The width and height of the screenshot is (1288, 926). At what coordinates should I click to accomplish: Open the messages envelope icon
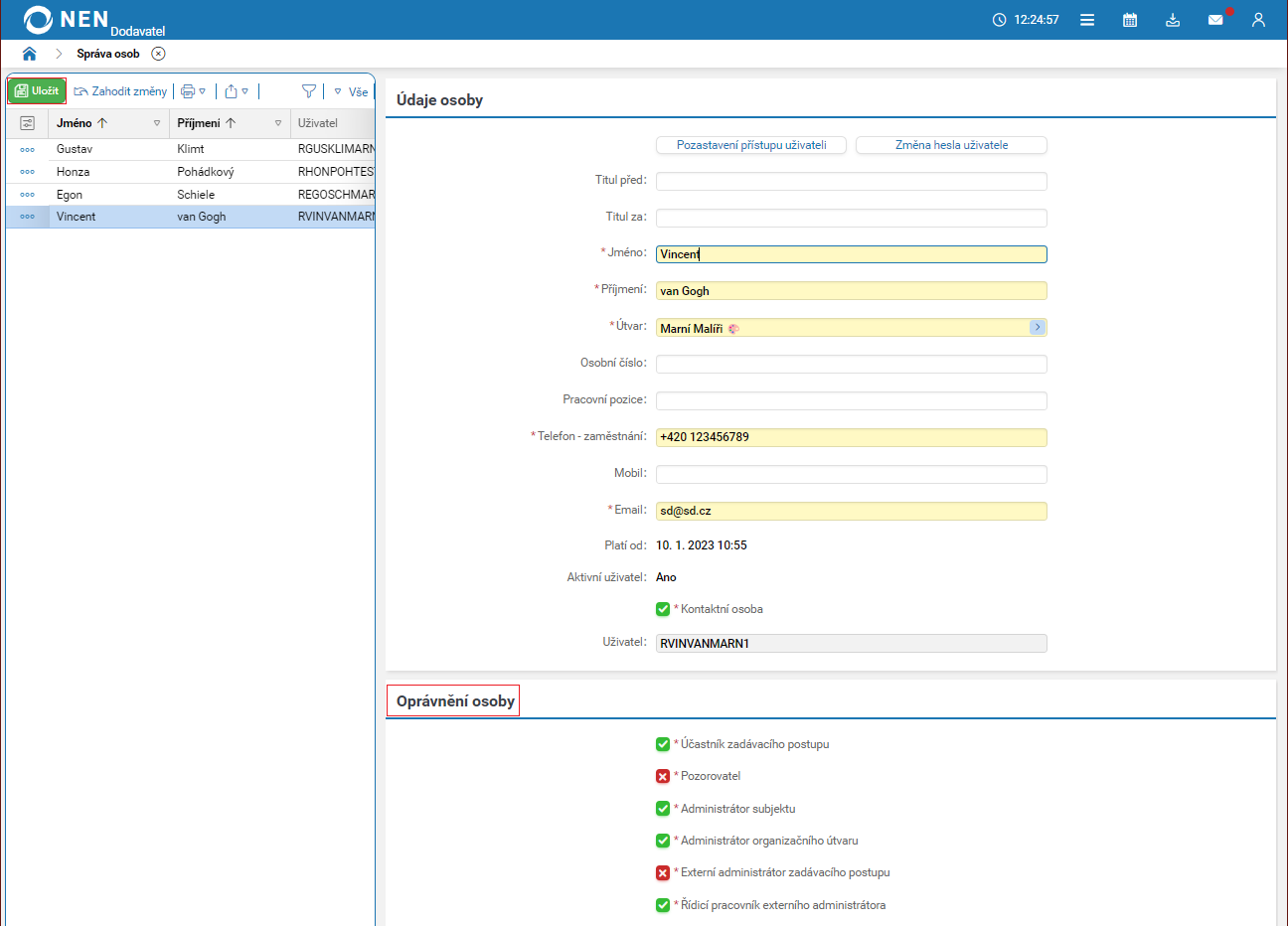click(x=1215, y=20)
